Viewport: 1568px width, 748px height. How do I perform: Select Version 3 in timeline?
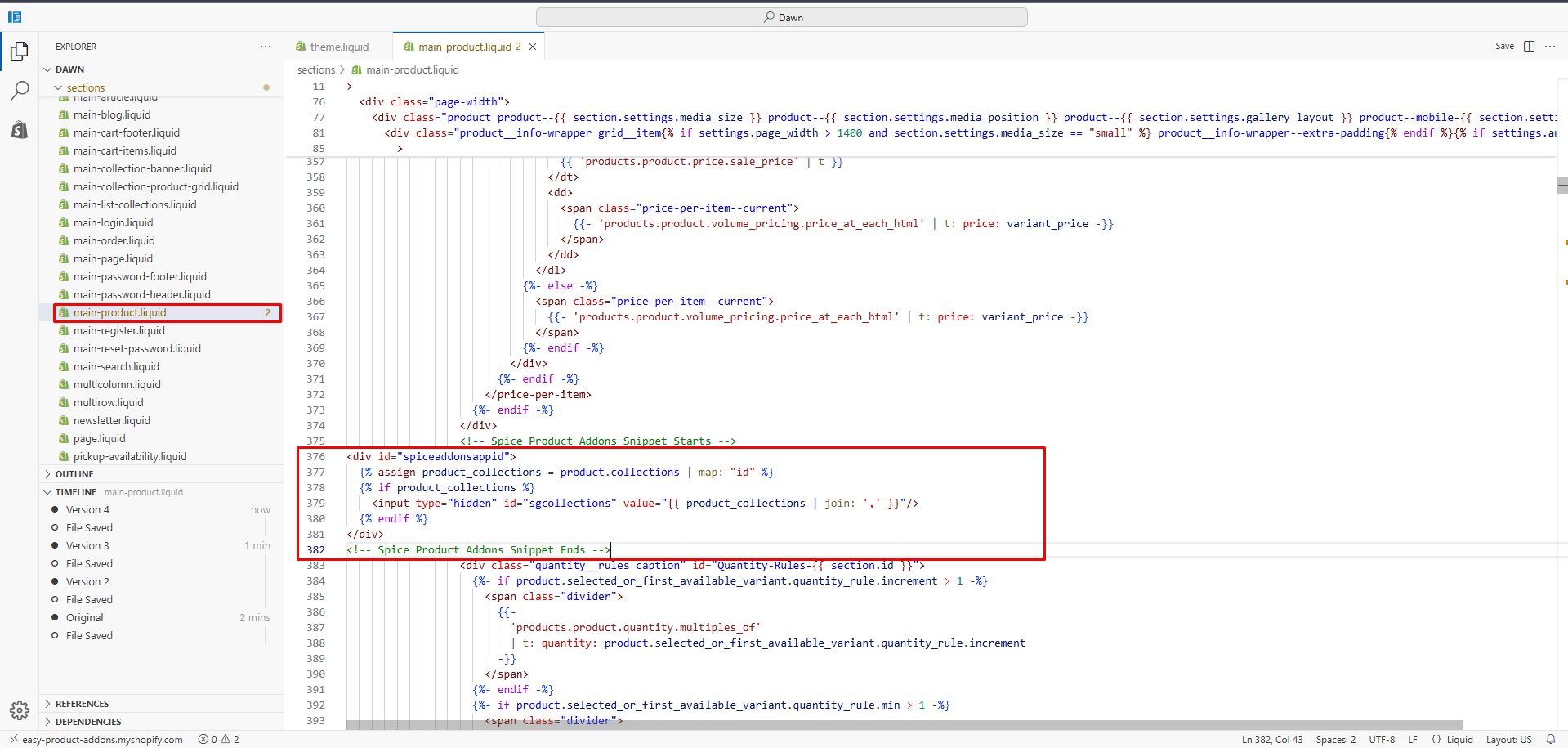click(x=87, y=546)
